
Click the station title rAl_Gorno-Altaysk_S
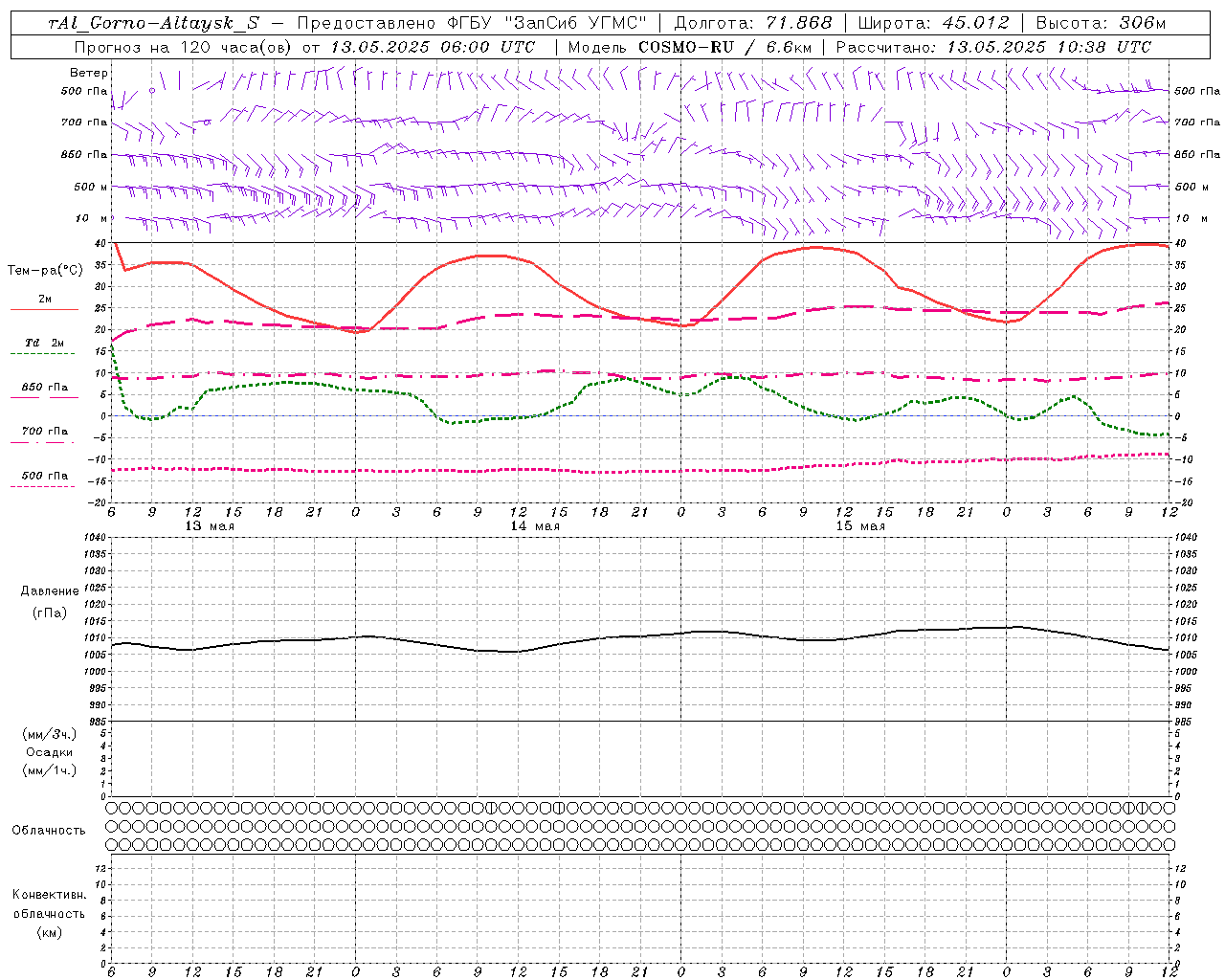click(x=153, y=23)
